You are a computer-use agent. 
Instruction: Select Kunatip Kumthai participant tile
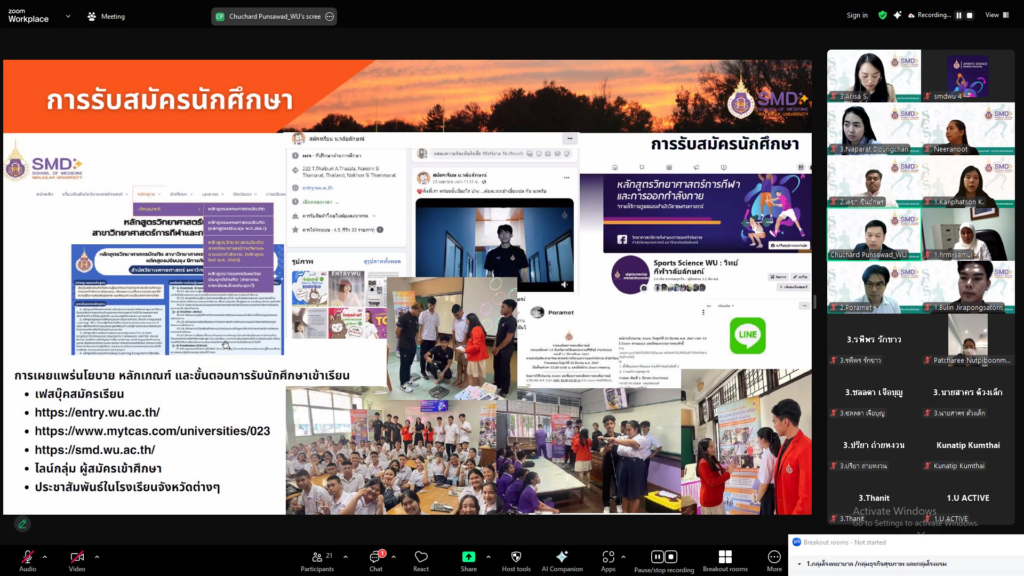[968, 445]
